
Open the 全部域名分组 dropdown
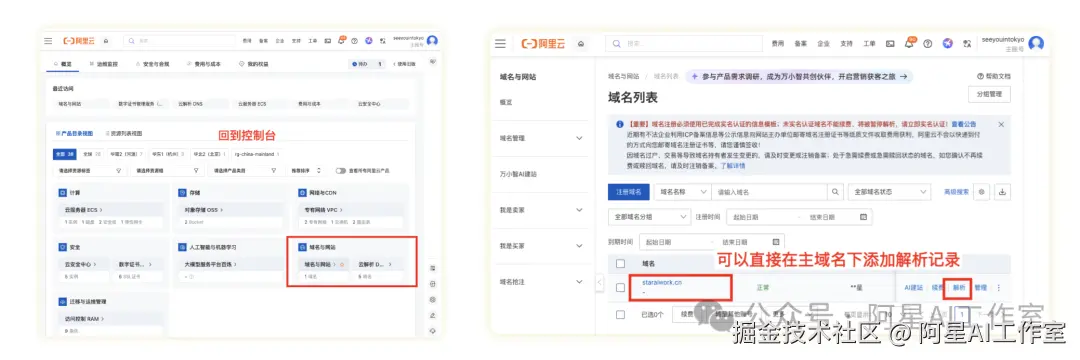coord(649,217)
